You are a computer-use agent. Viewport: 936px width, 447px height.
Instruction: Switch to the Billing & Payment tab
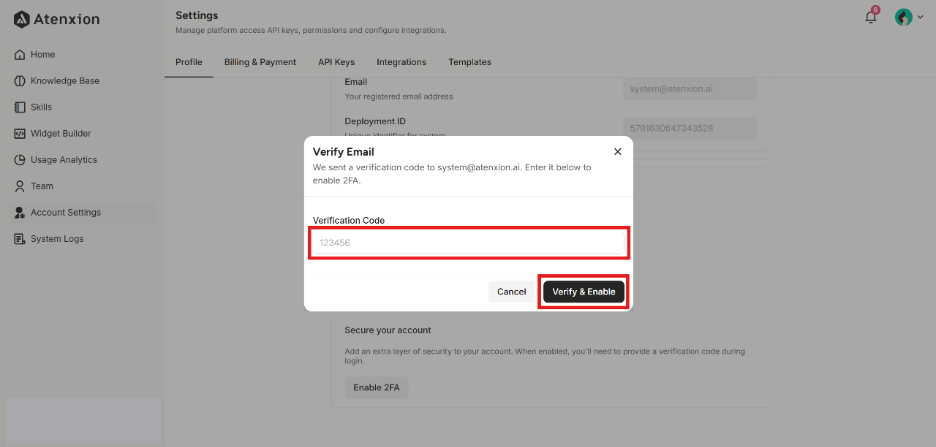coord(260,62)
